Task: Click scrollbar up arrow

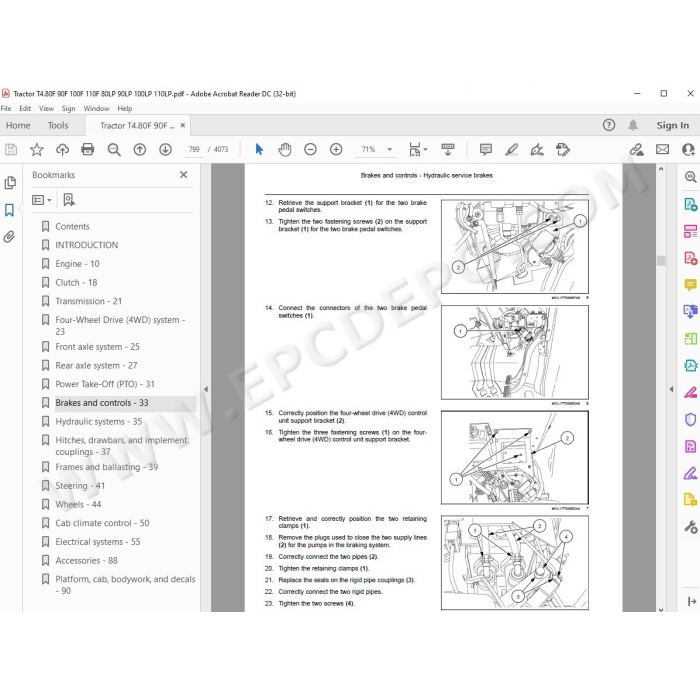Action: (x=661, y=169)
